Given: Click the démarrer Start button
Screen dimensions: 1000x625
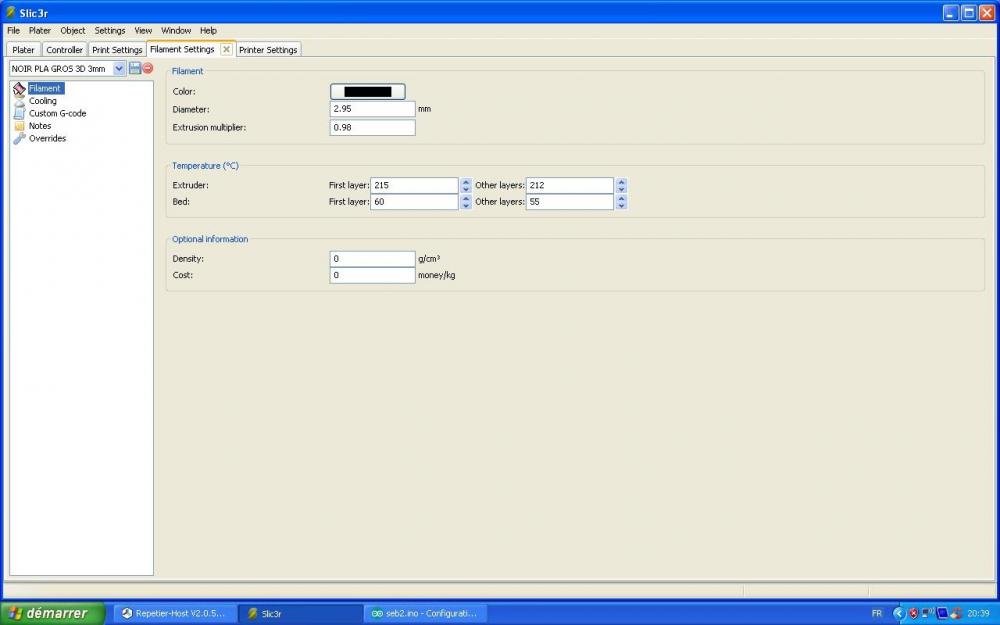Looking at the screenshot, I should pyautogui.click(x=52, y=614).
